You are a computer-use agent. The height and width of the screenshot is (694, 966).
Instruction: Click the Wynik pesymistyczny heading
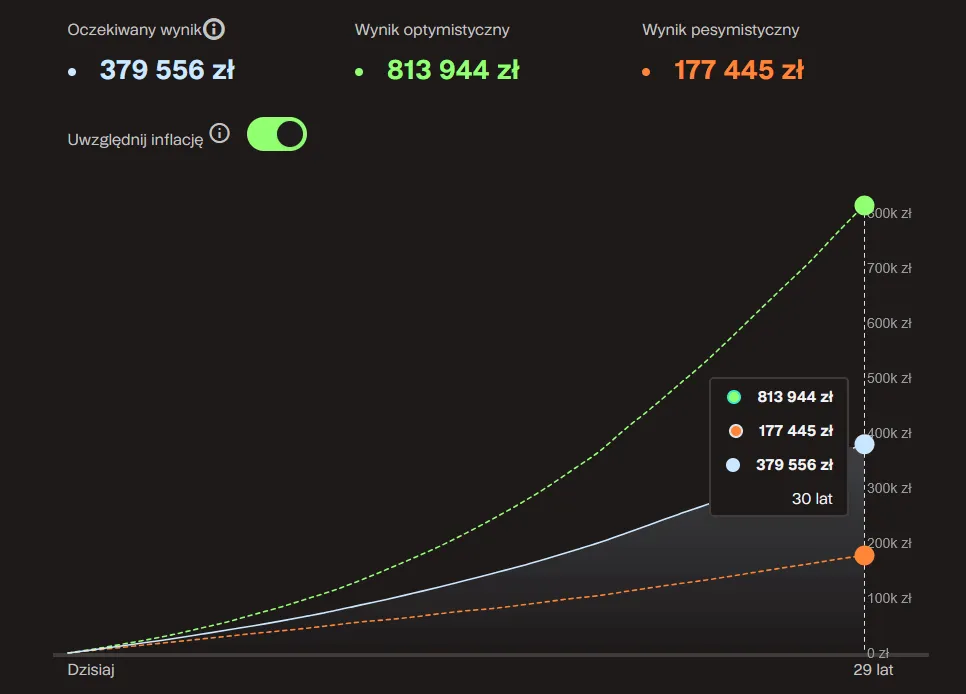[x=720, y=30]
